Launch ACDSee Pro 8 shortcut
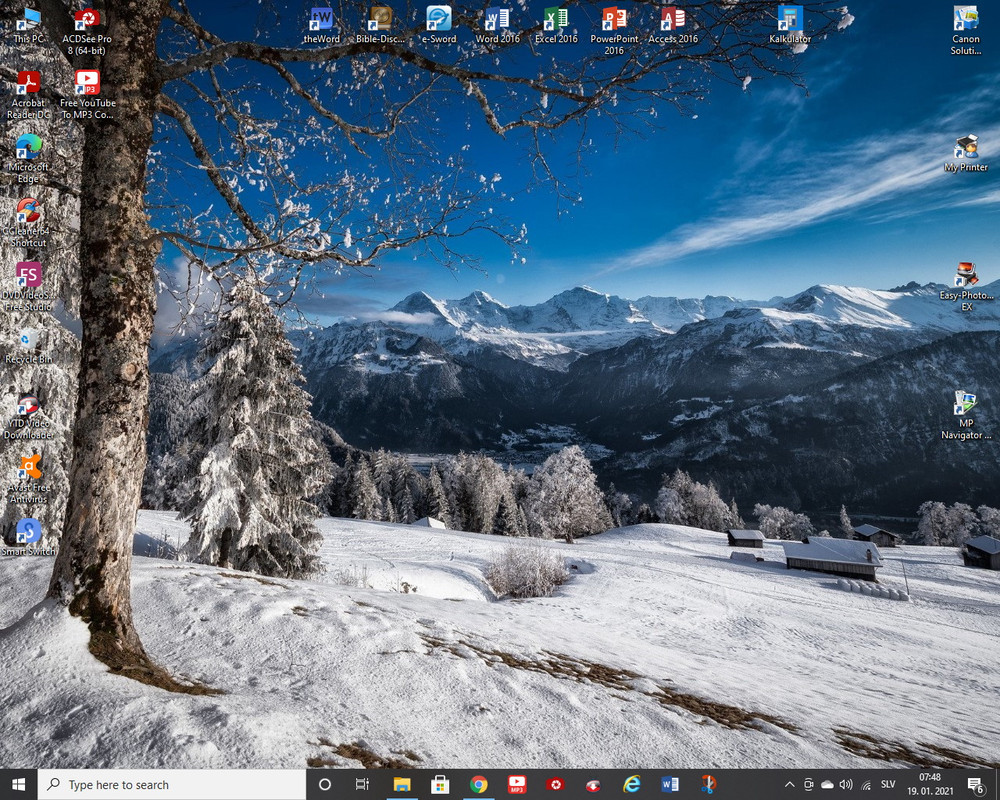Image resolution: width=1000 pixels, height=800 pixels. [x=87, y=32]
